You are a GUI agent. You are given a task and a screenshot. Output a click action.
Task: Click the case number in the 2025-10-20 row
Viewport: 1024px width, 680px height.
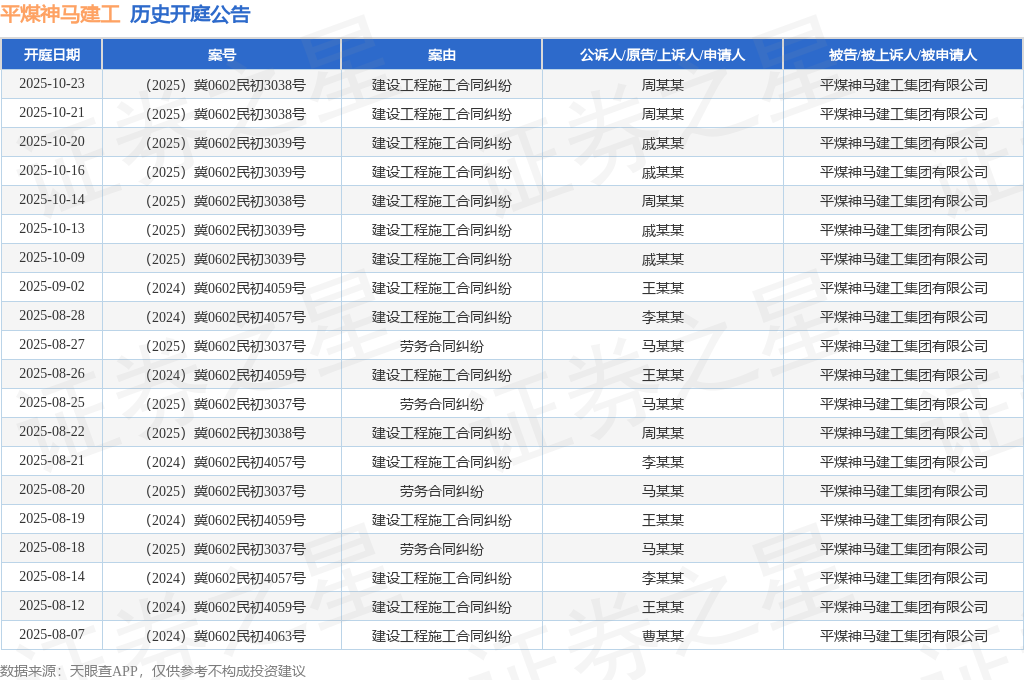click(222, 143)
